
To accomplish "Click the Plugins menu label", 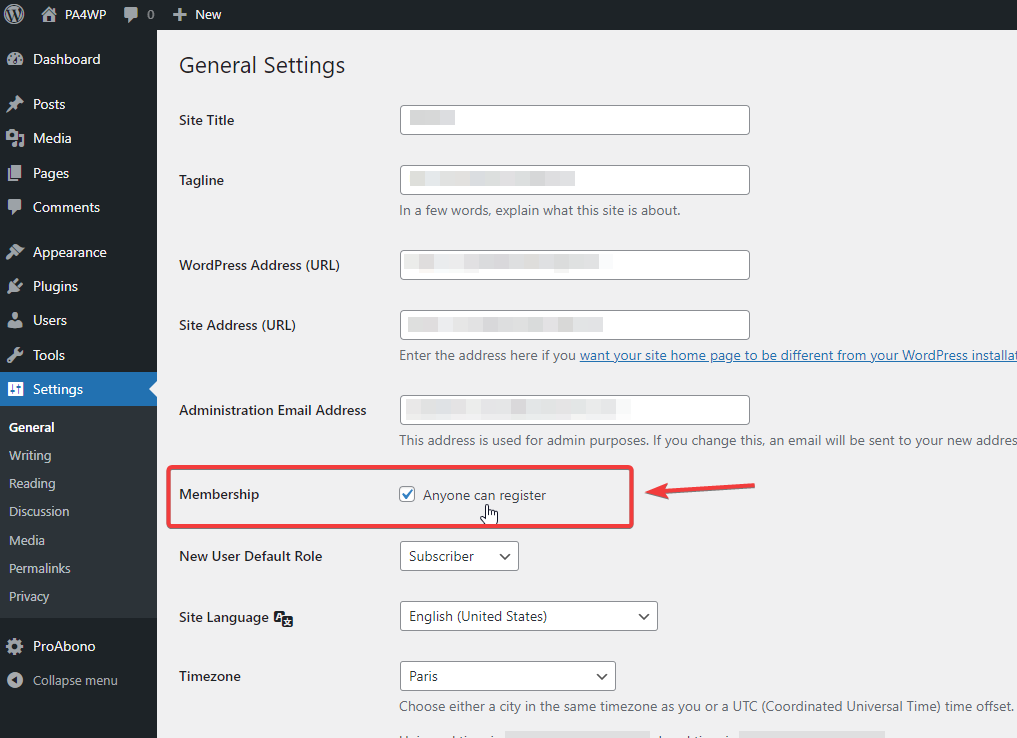I will [55, 286].
